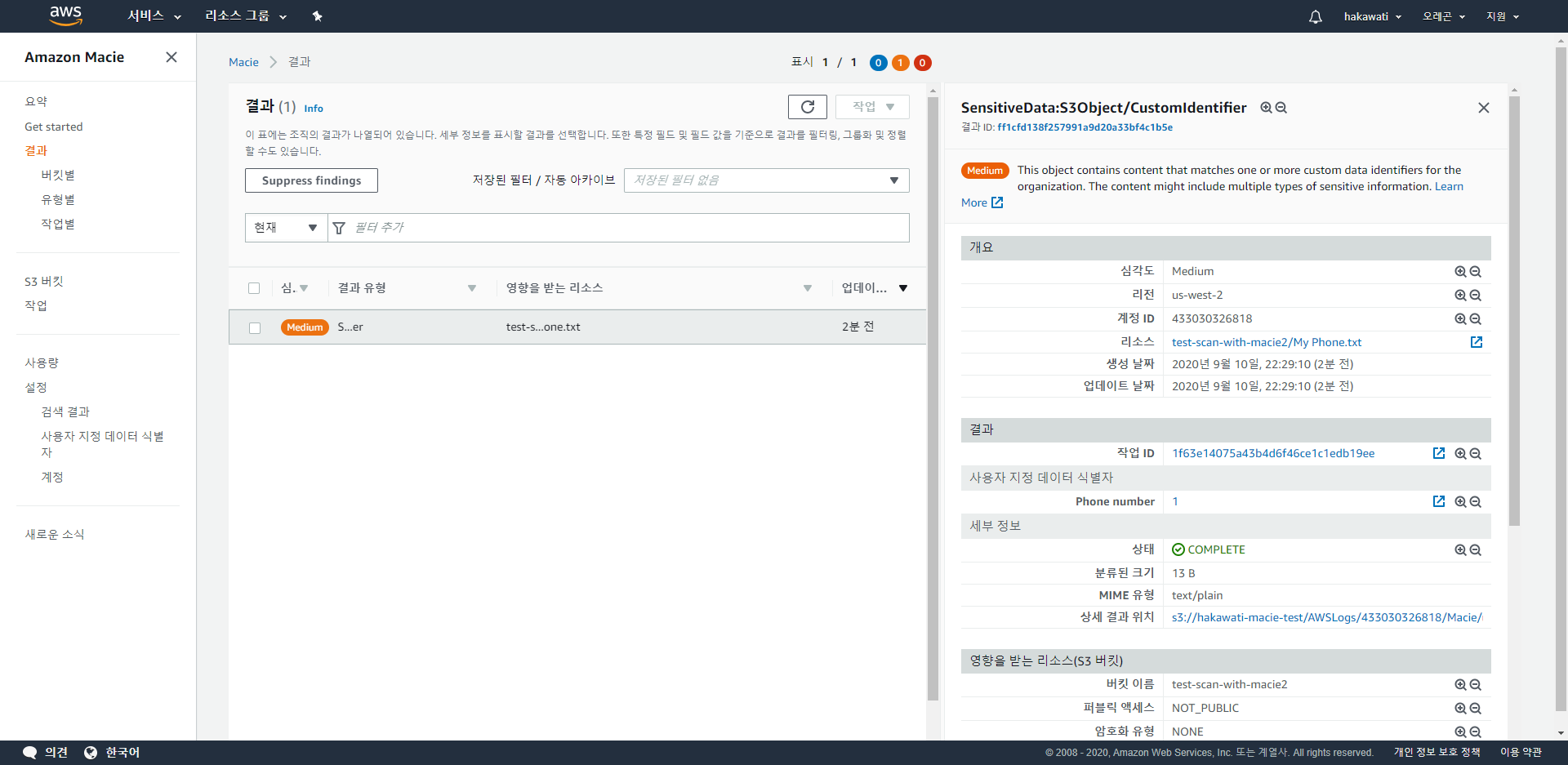
Task: Click the blue low-severity count badge
Action: [879, 63]
